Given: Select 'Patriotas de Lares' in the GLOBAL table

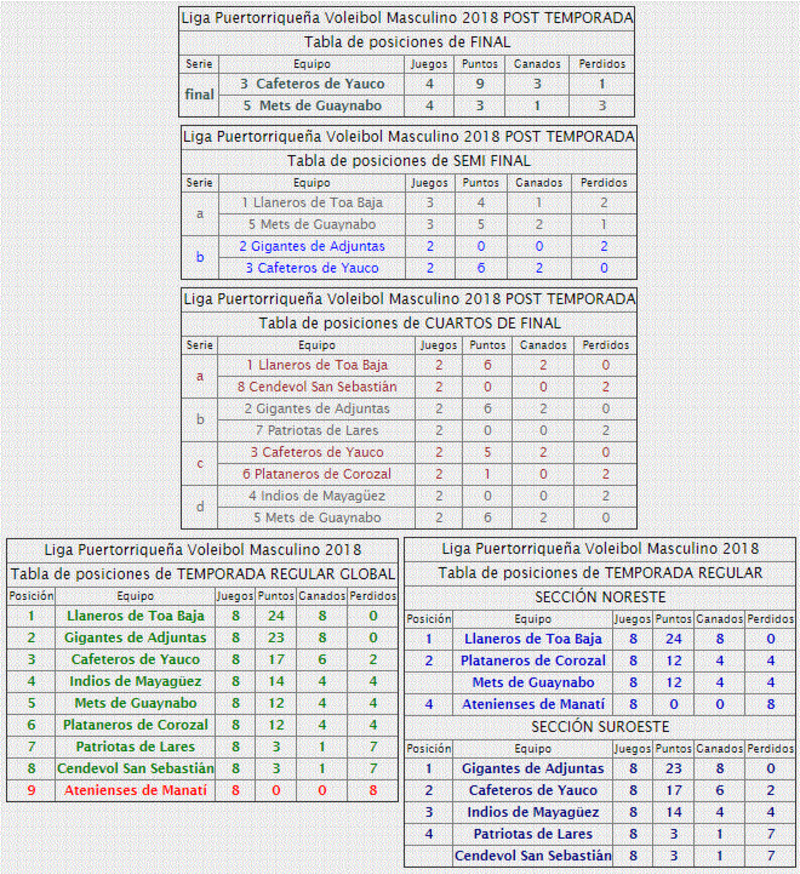Looking at the screenshot, I should (135, 746).
